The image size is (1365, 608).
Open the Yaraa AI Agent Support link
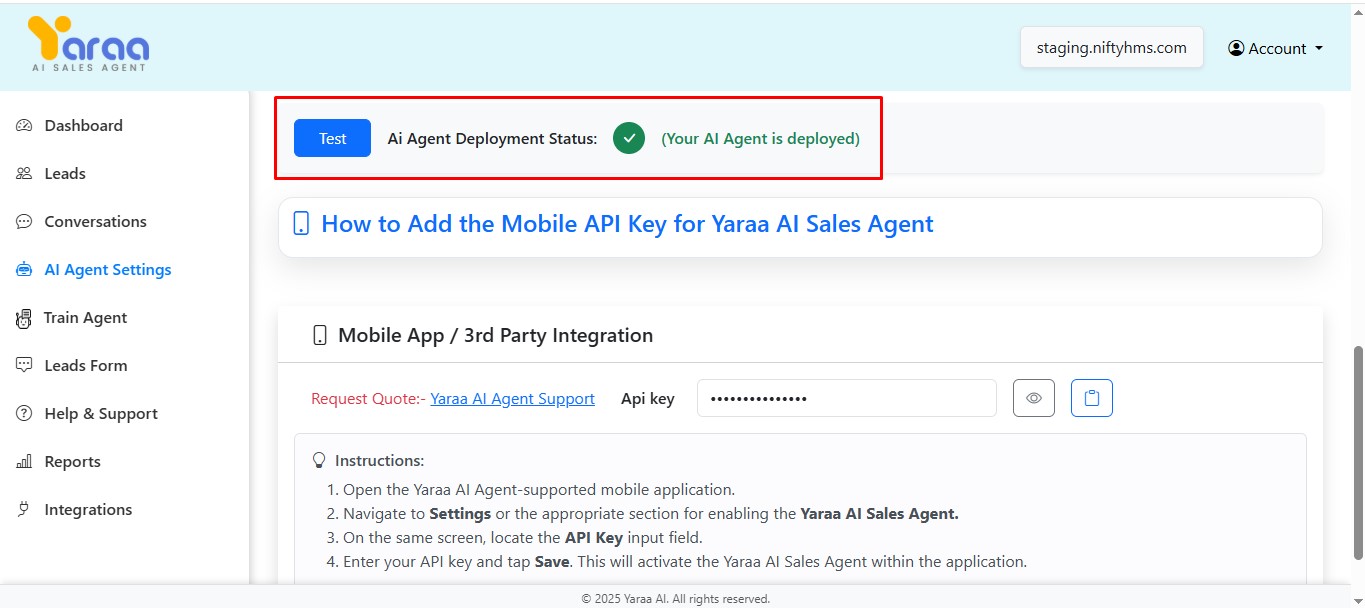(512, 398)
